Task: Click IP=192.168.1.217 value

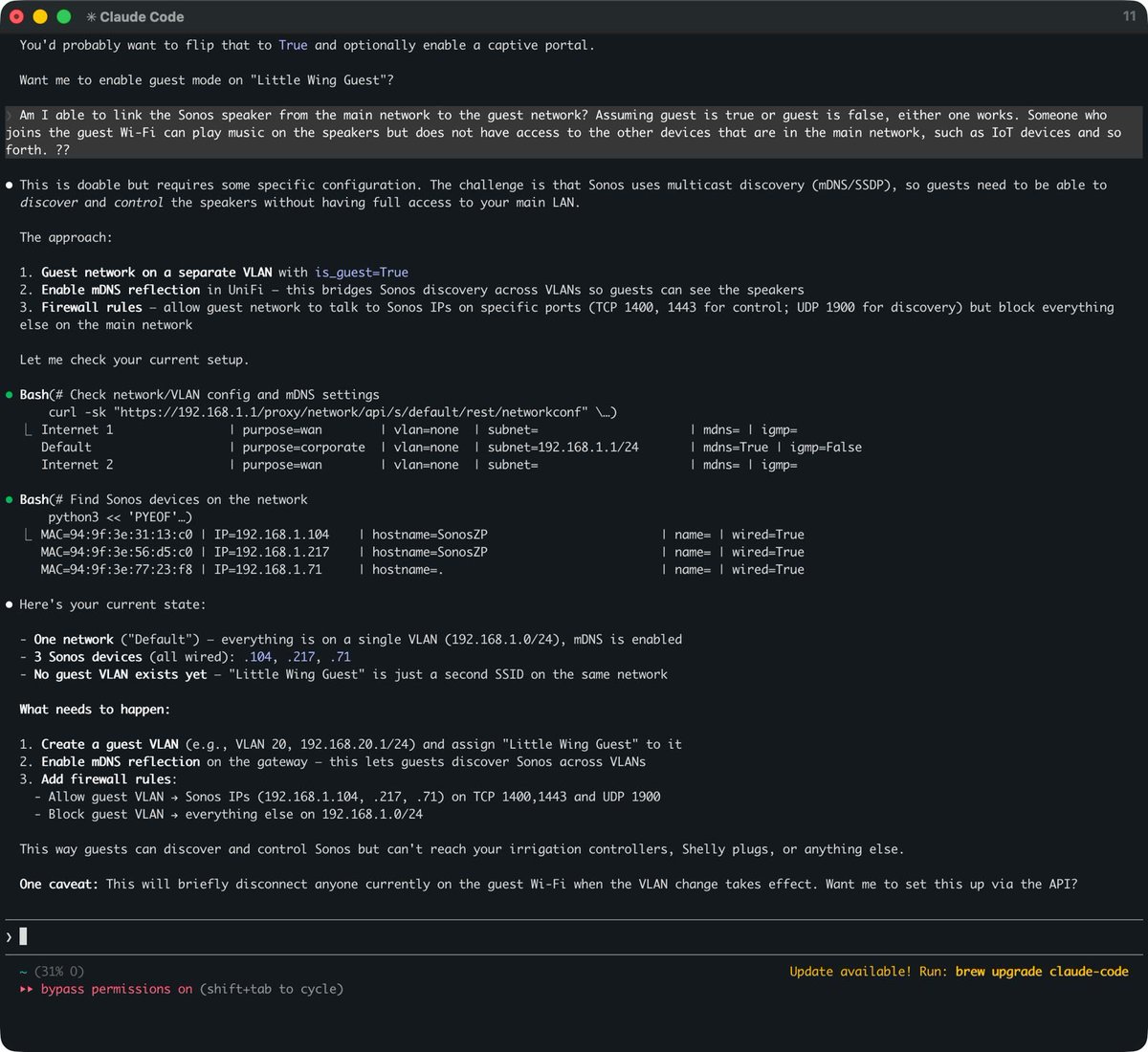Action: [272, 552]
